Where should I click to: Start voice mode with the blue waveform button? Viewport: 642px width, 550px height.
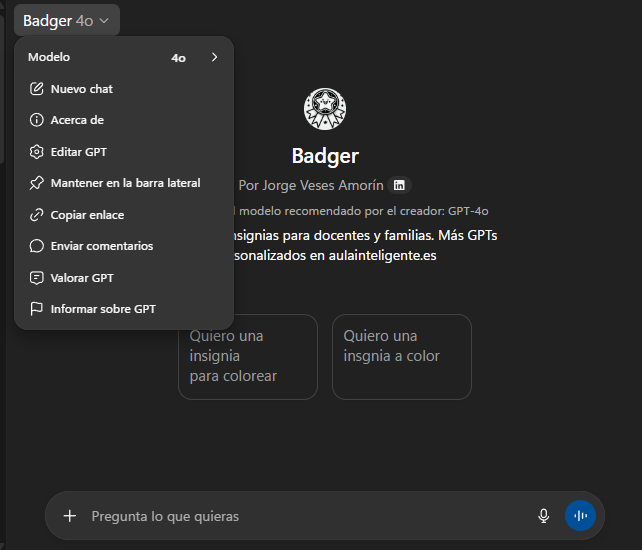coord(580,516)
